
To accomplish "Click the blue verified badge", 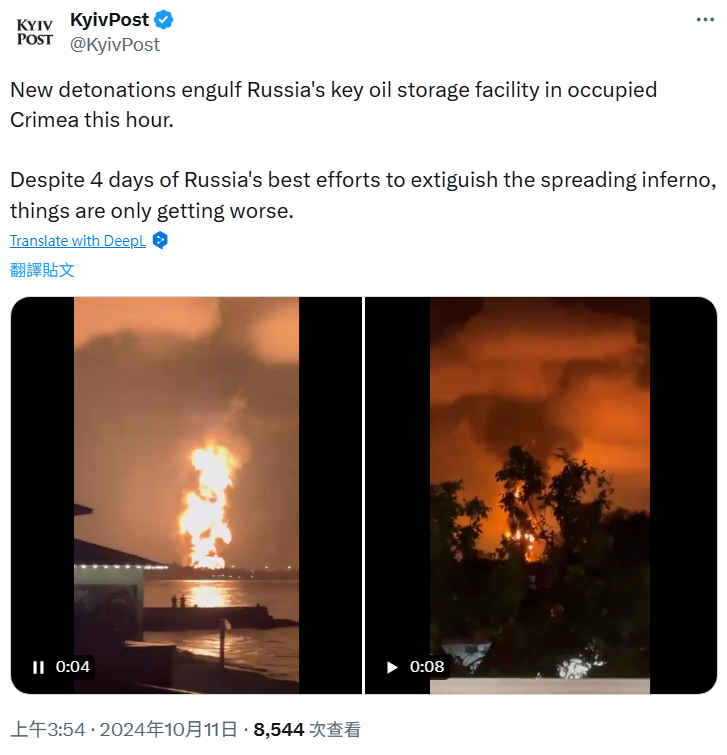I will coord(164,20).
